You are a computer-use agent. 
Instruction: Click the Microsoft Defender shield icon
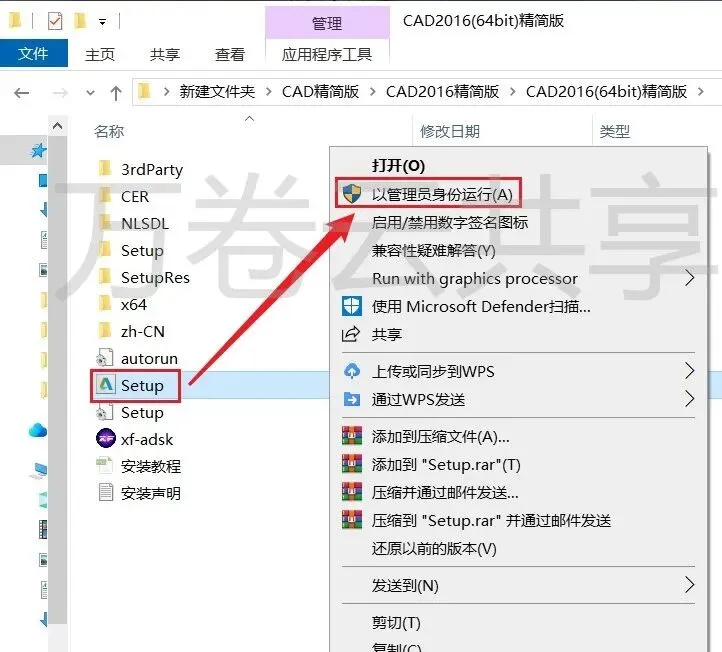point(352,306)
